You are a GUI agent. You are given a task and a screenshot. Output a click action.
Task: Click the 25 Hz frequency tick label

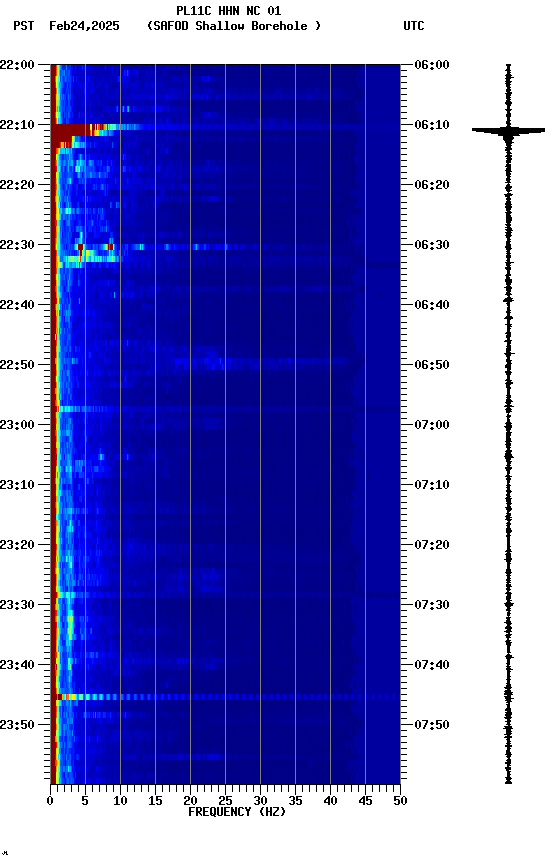225,801
